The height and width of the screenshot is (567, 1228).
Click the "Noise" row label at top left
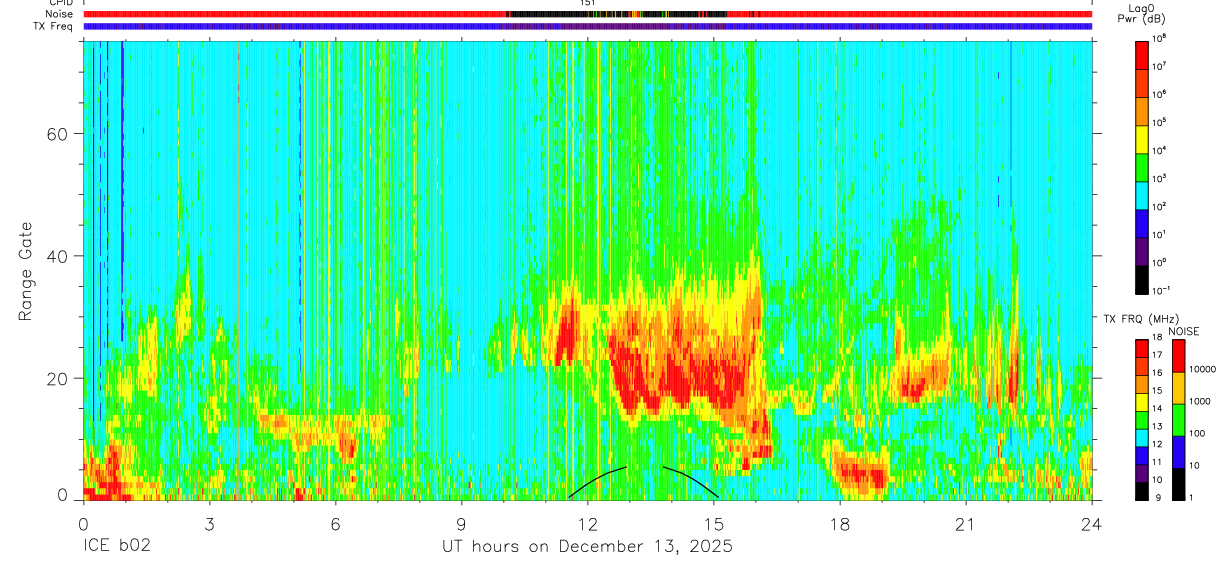pyautogui.click(x=59, y=14)
